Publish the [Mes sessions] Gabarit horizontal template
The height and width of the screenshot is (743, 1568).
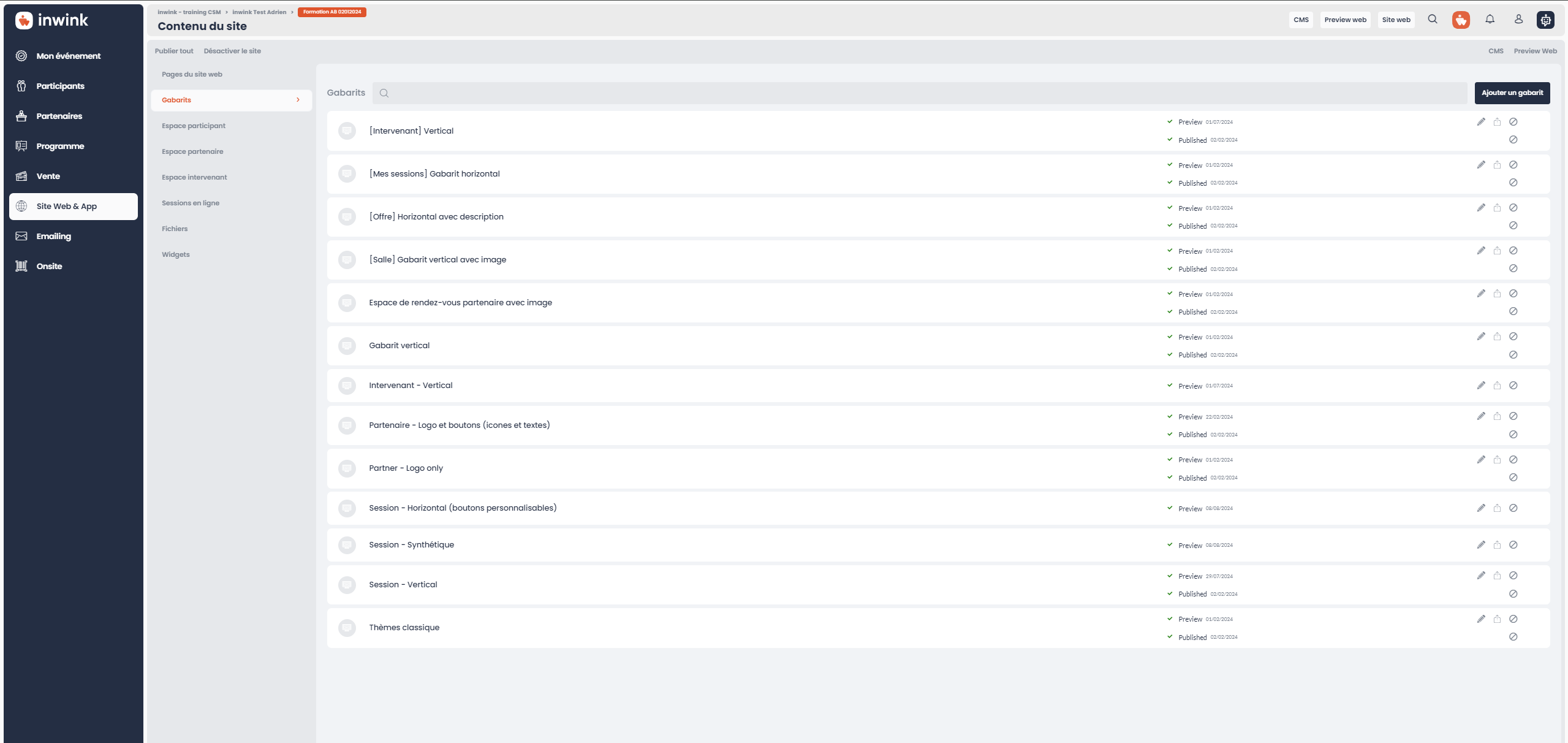1497,165
